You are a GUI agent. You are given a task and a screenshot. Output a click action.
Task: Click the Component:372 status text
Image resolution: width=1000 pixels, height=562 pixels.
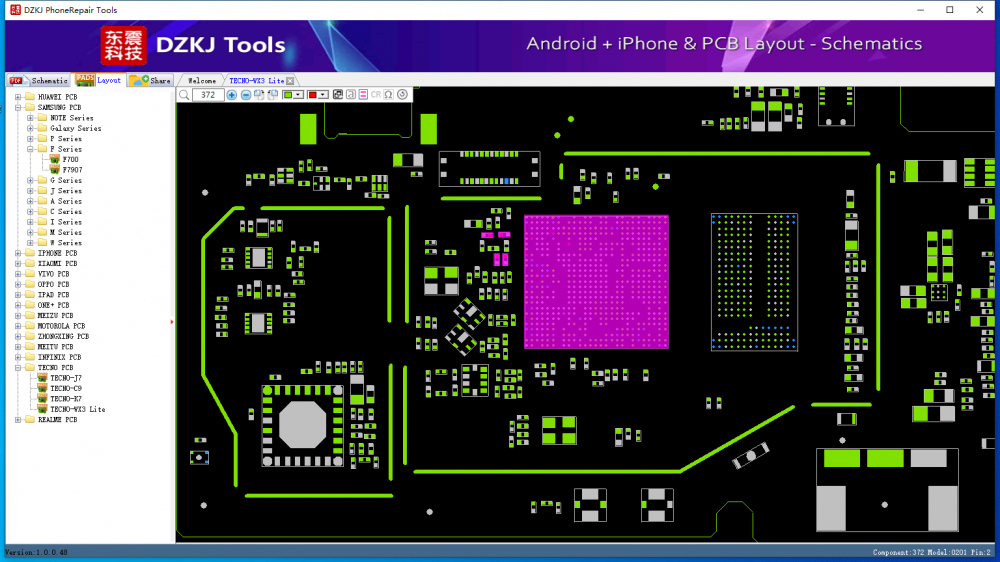point(897,552)
